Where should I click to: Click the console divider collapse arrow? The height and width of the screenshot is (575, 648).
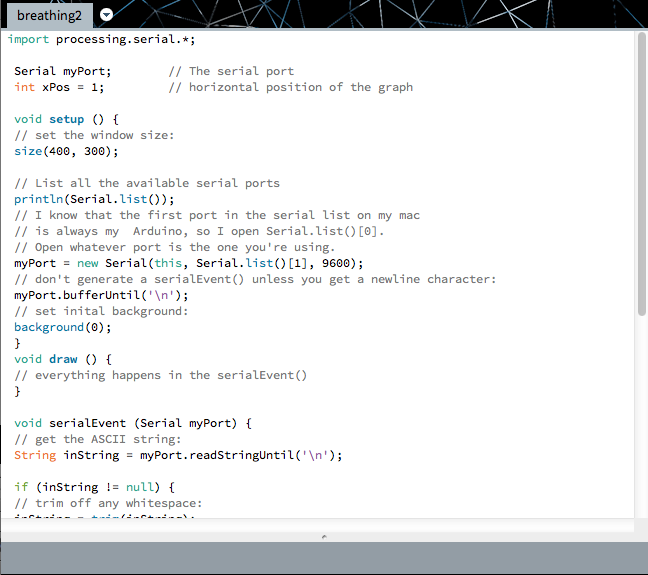[323, 537]
